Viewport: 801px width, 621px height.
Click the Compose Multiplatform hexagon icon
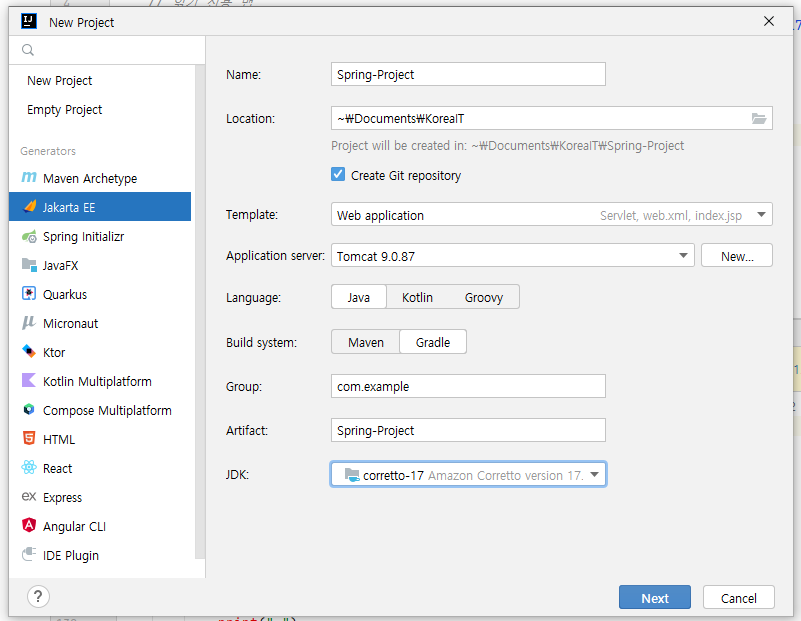pyautogui.click(x=29, y=410)
